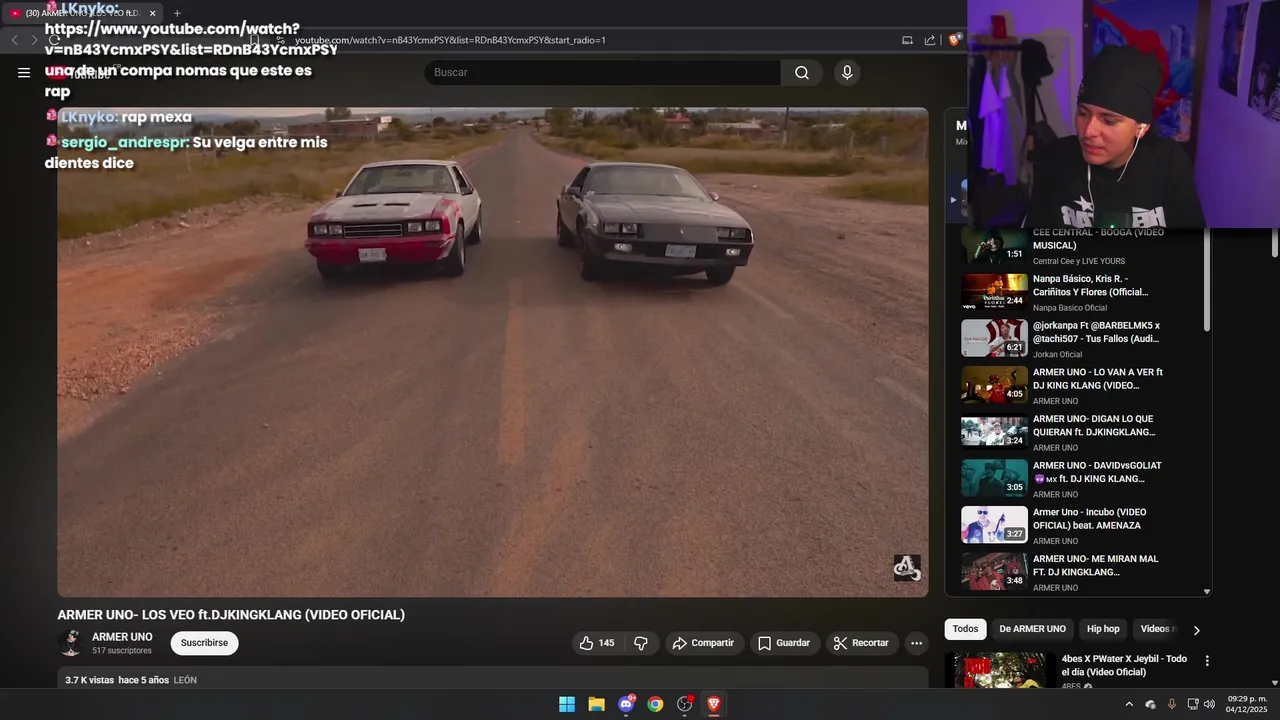Select the Hip hop filter chip

pyautogui.click(x=1103, y=629)
